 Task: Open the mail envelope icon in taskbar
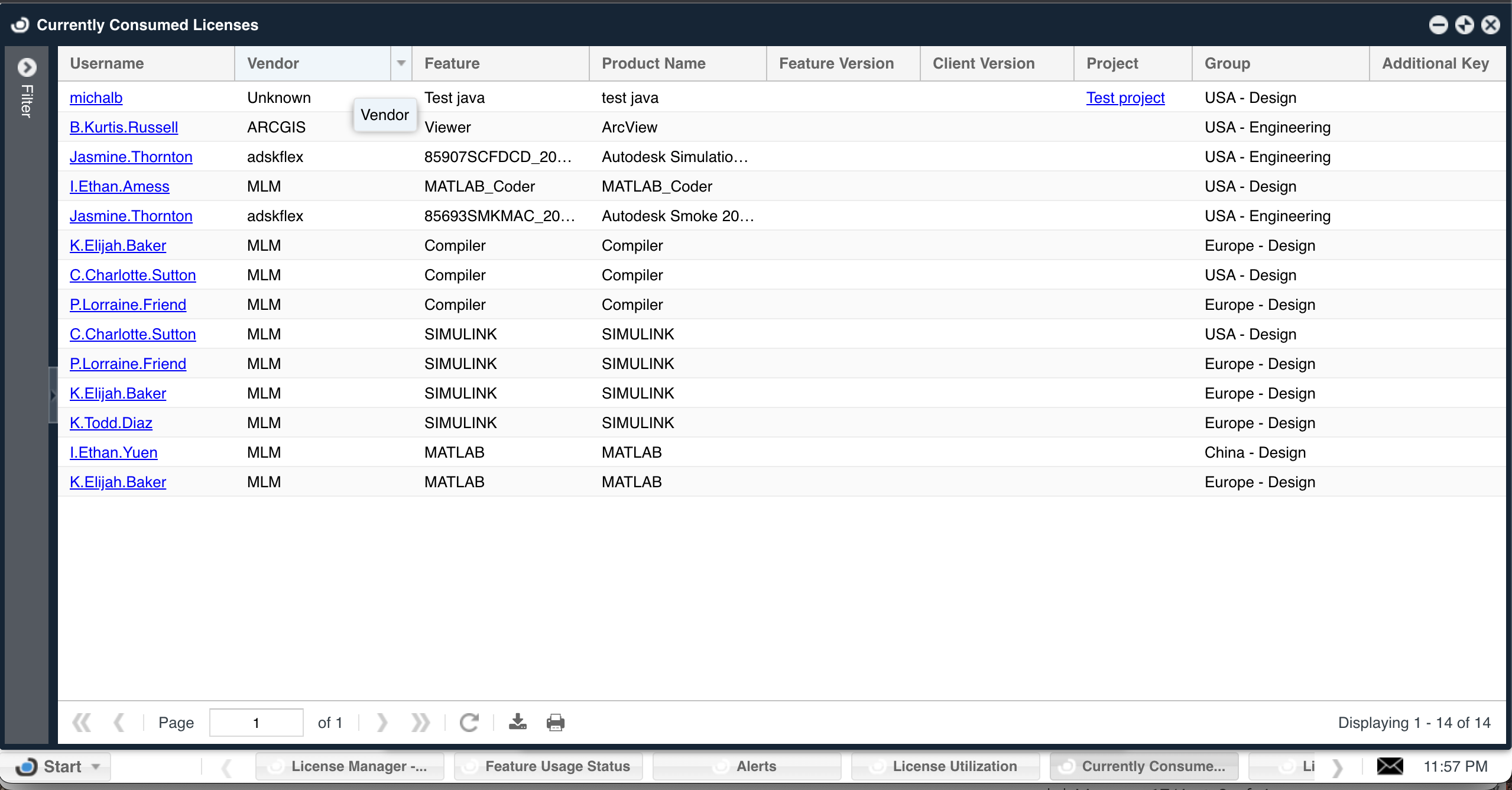tap(1390, 766)
